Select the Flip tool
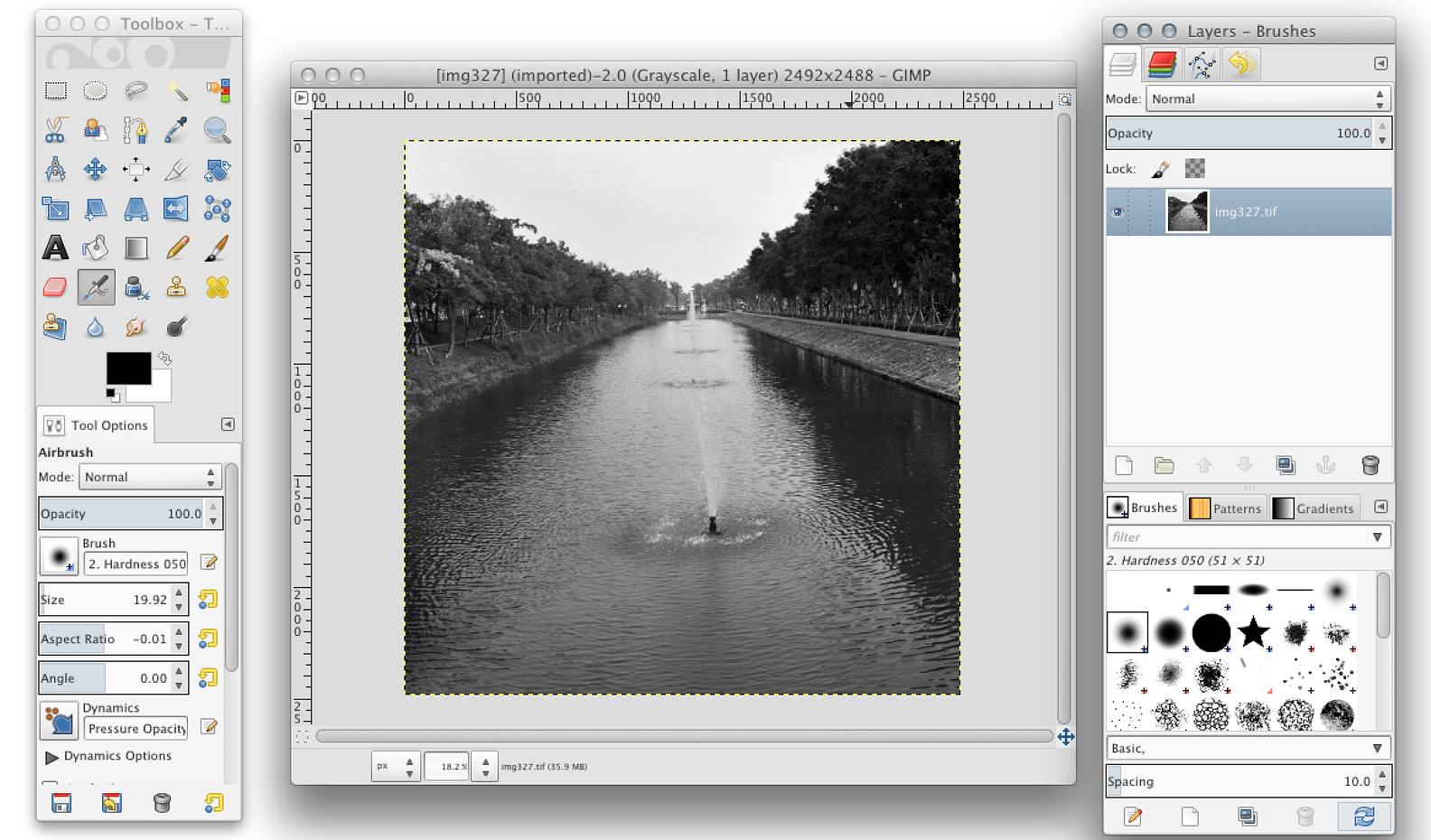Image resolution: width=1431 pixels, height=840 pixels. click(176, 209)
